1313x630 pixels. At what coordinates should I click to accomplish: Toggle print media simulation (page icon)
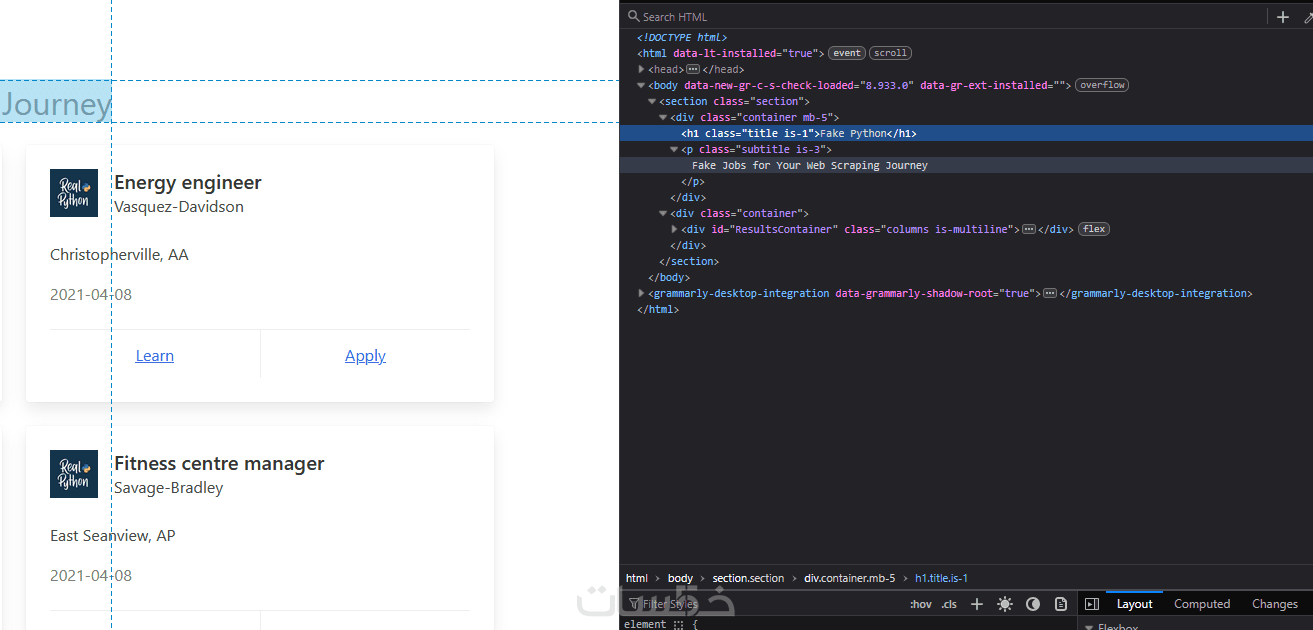pyautogui.click(x=1061, y=604)
